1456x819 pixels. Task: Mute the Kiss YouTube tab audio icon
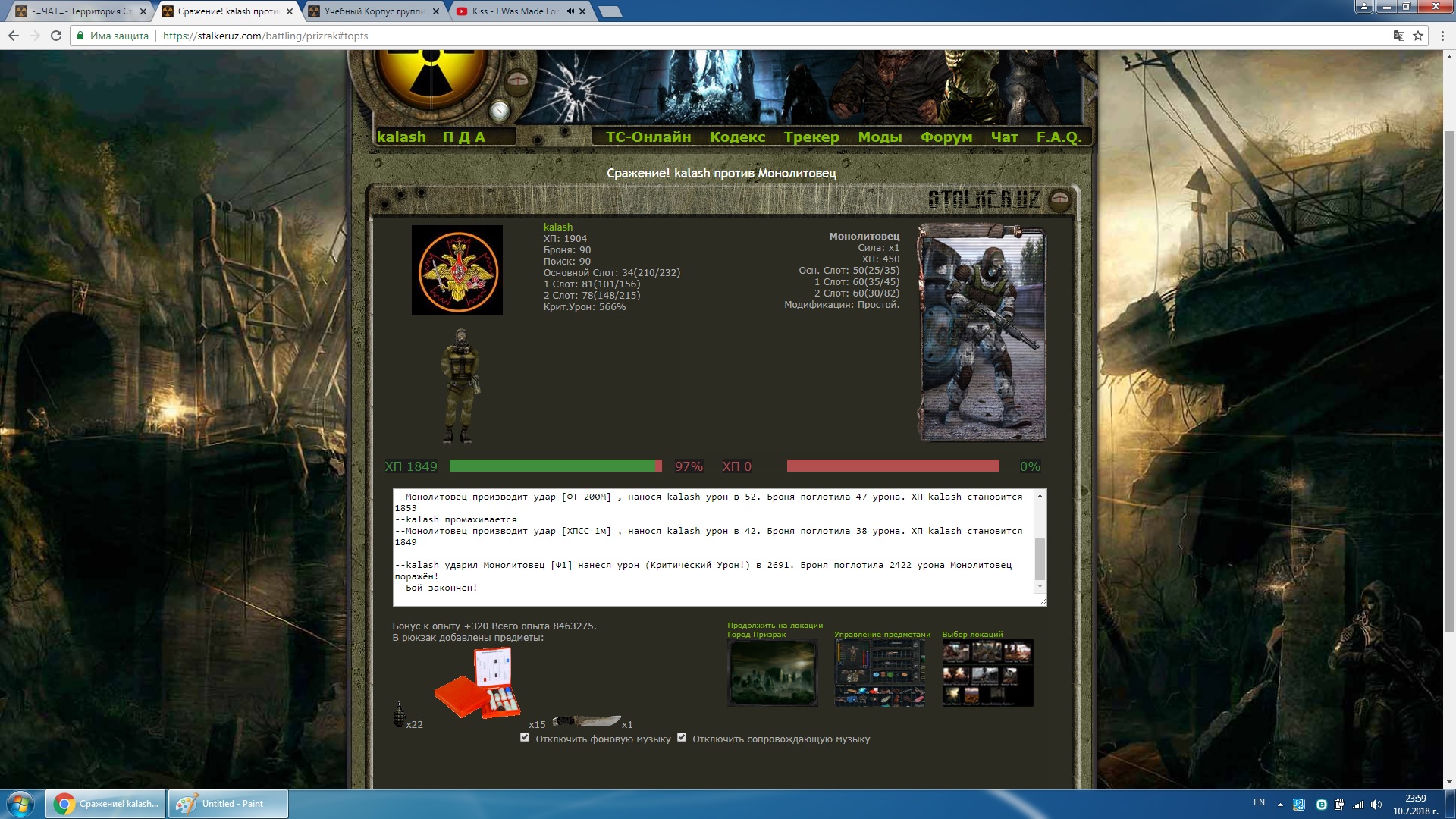(570, 11)
